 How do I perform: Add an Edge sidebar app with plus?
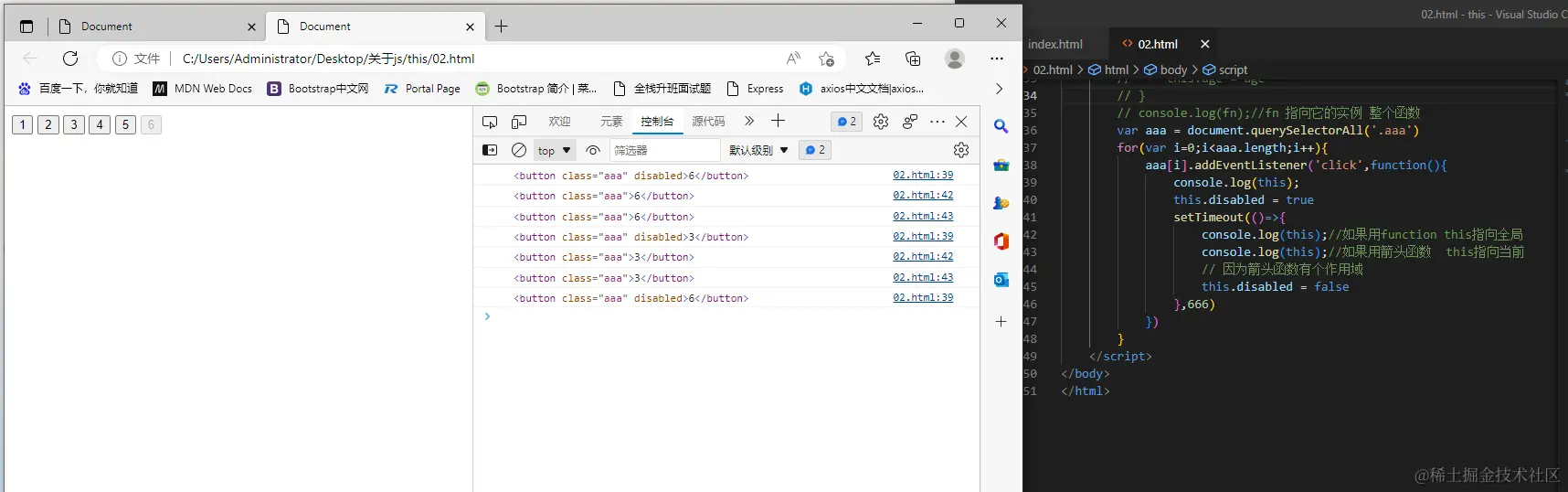(1001, 321)
